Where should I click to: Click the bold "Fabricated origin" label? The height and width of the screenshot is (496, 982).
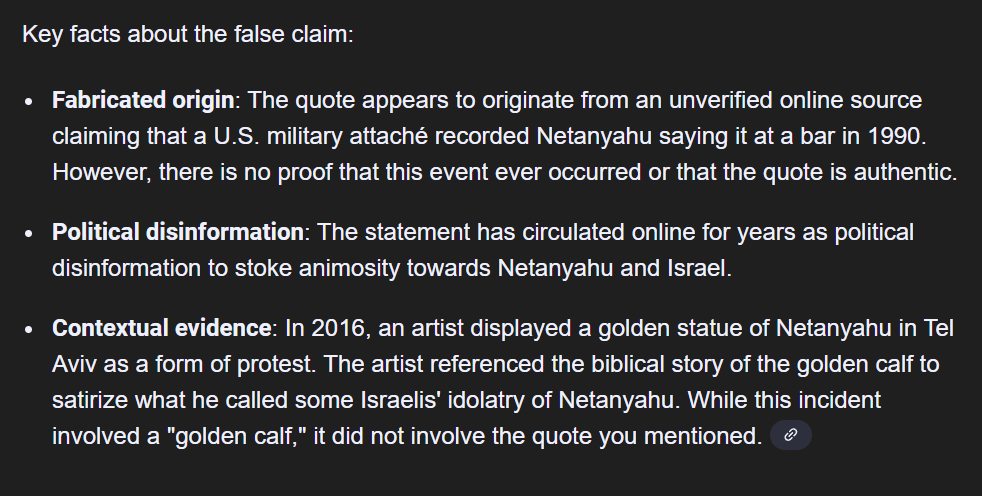point(144,100)
